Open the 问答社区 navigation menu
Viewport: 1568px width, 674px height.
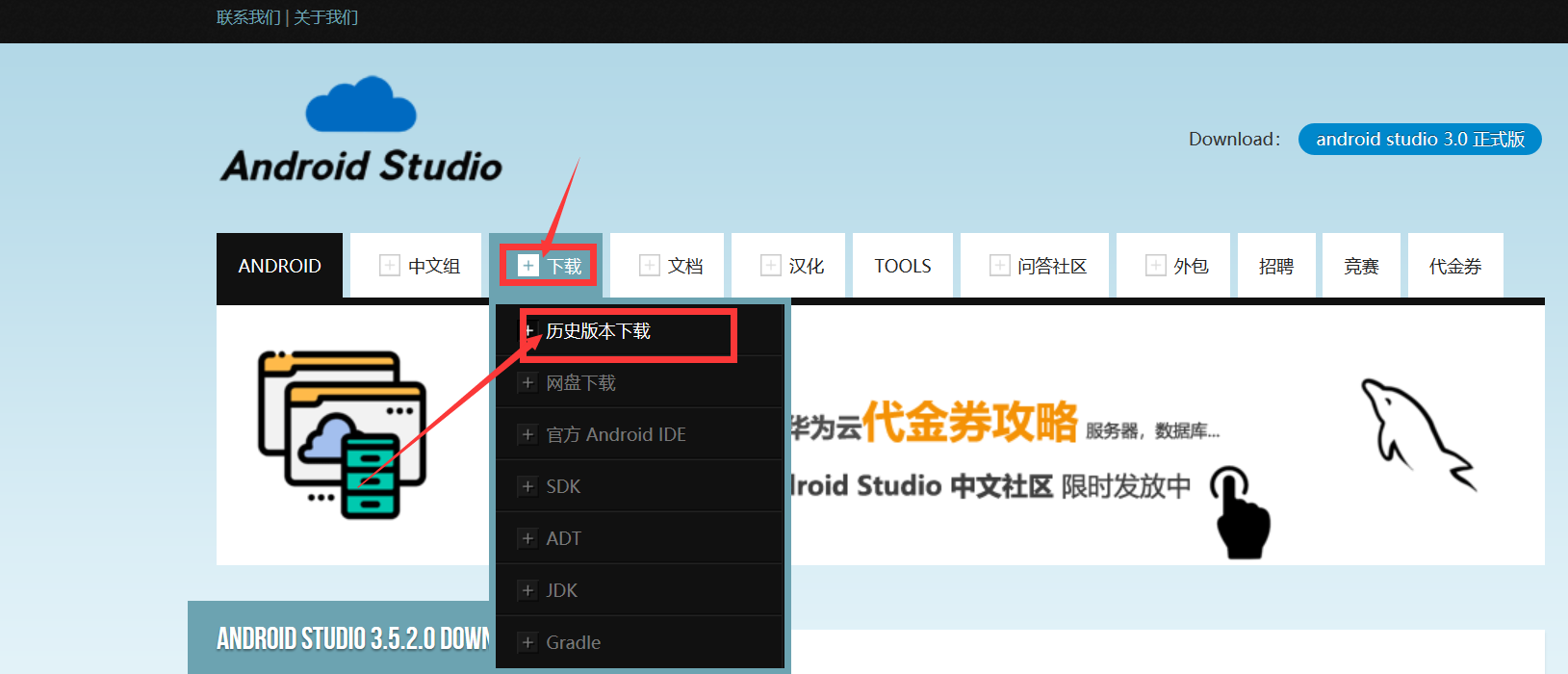(x=1035, y=266)
